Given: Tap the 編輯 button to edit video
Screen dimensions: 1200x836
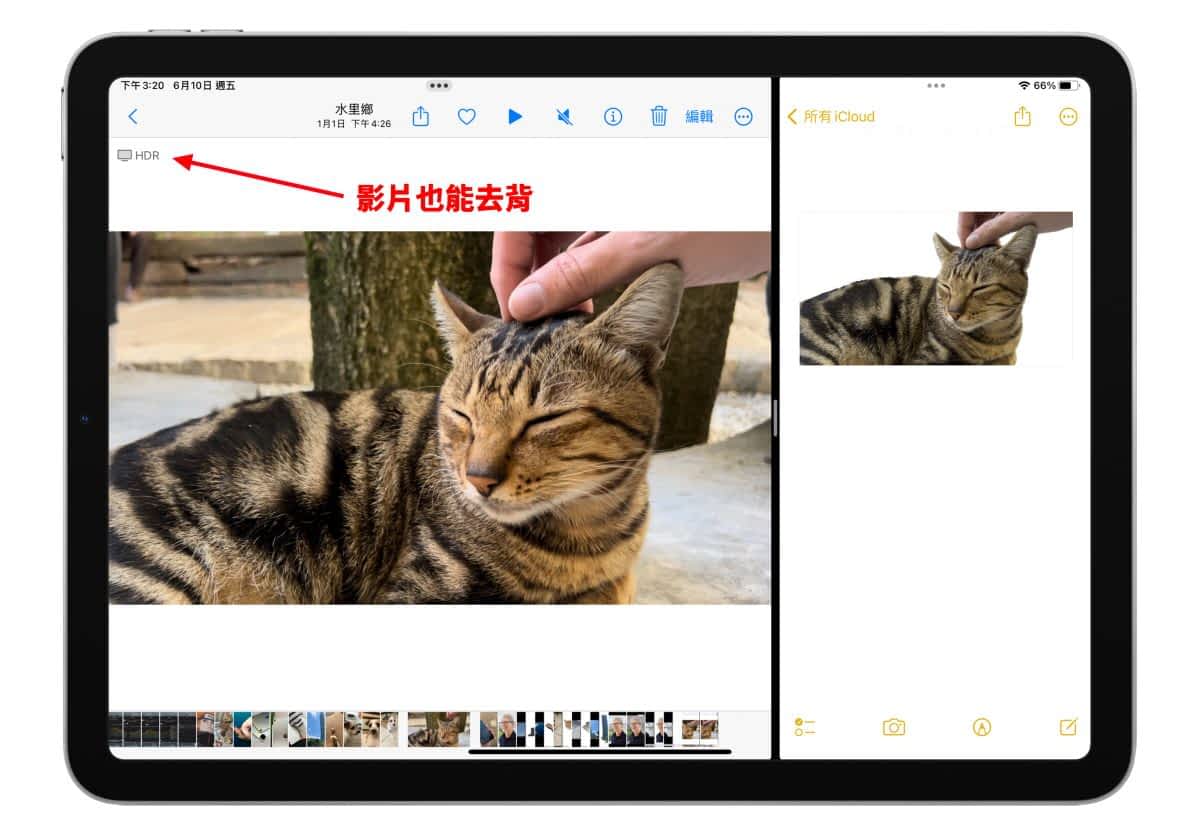Looking at the screenshot, I should click(x=699, y=117).
